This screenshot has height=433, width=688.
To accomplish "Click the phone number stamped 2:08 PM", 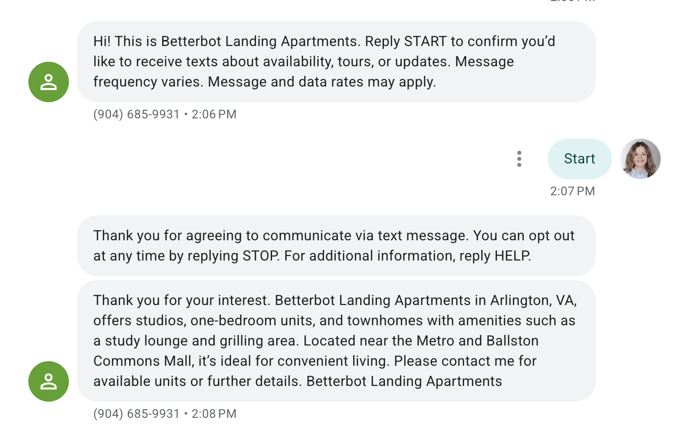I will tap(137, 414).
